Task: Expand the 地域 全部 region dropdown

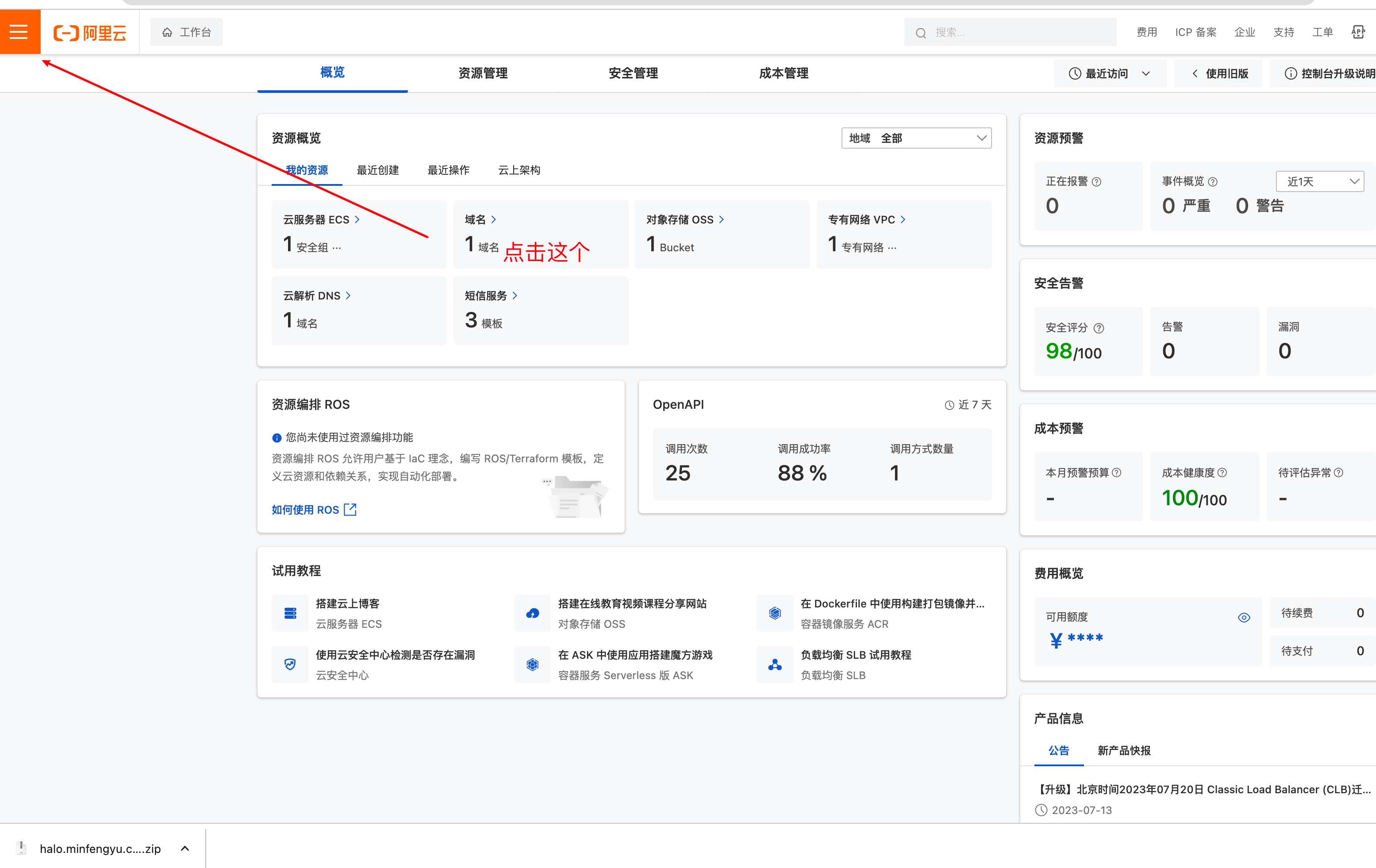Action: click(x=916, y=138)
